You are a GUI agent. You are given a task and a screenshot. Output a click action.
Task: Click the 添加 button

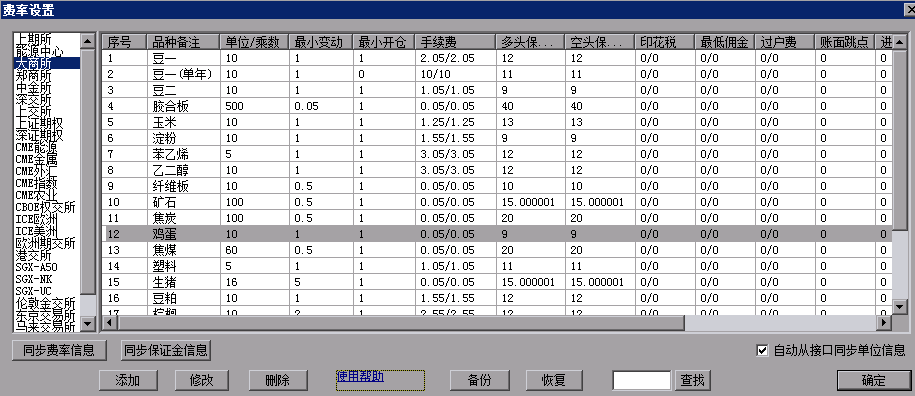tap(128, 380)
